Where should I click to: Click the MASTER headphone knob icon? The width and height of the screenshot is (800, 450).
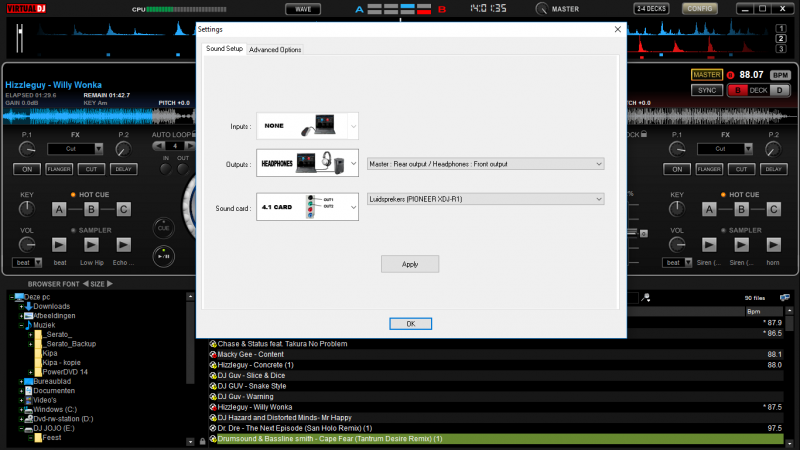(541, 9)
